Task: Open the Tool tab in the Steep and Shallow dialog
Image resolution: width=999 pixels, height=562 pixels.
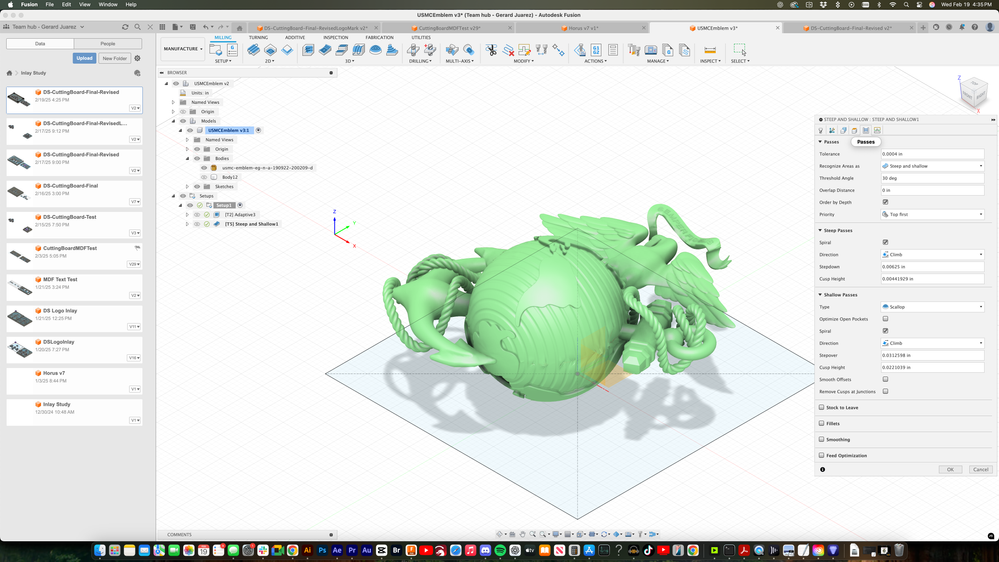Action: coord(821,131)
